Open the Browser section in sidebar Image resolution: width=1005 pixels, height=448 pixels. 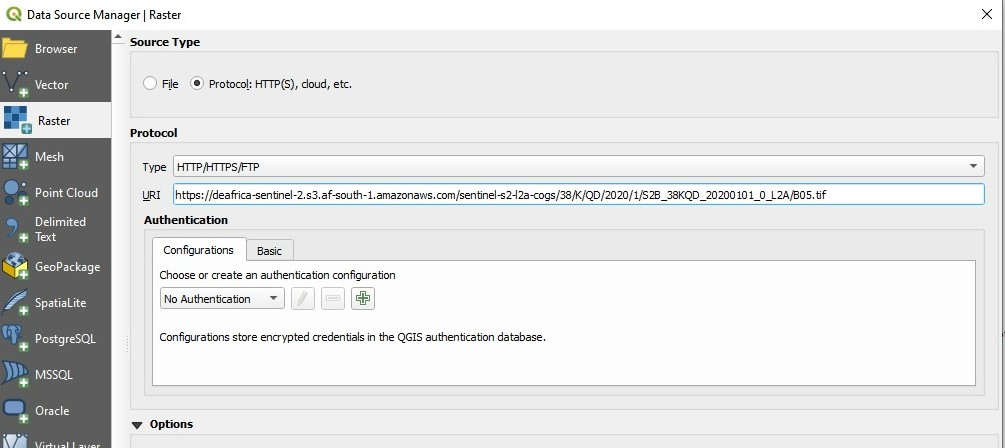(55, 49)
